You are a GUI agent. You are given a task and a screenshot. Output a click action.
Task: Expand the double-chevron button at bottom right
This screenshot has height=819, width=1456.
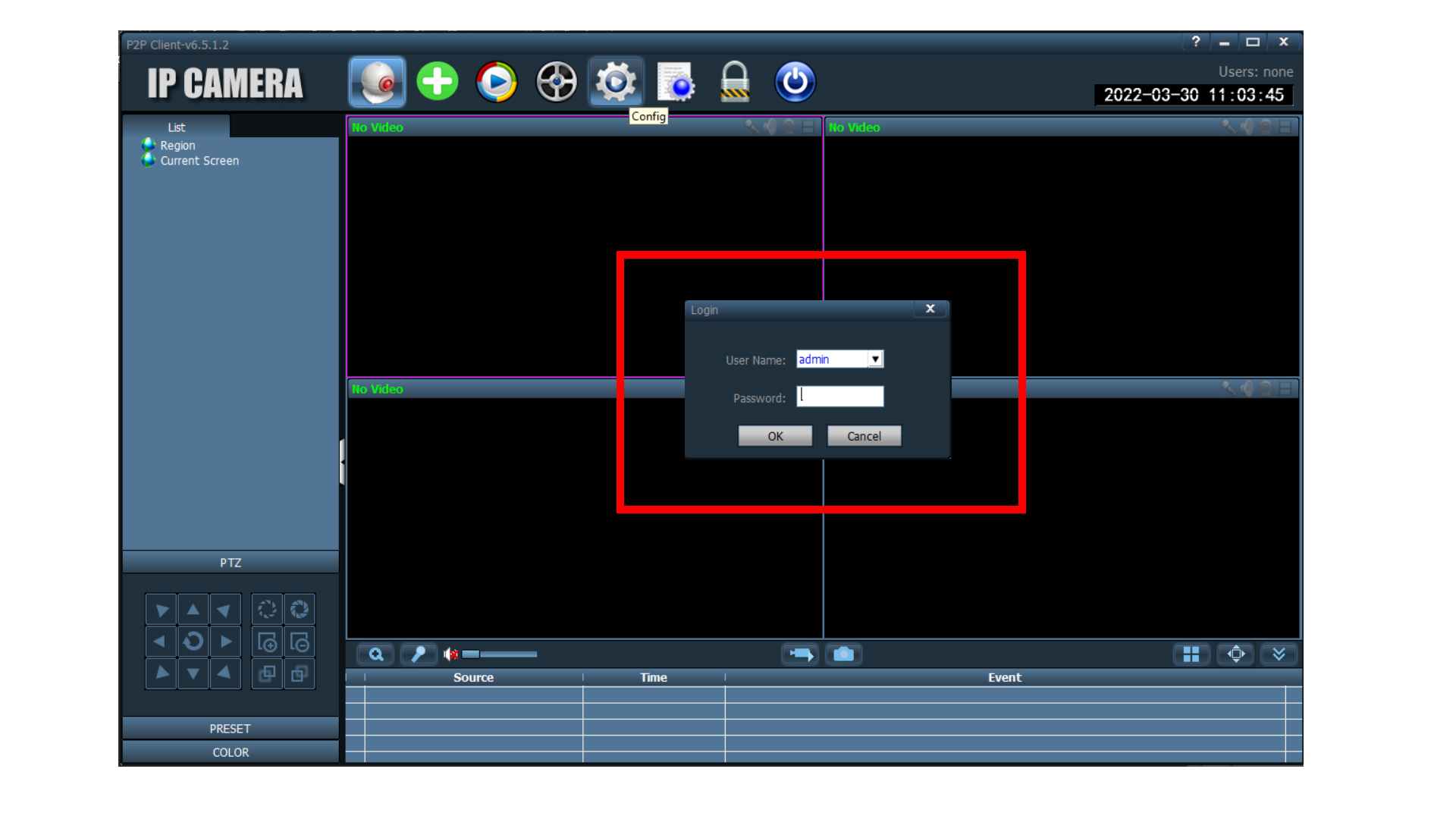pos(1279,654)
